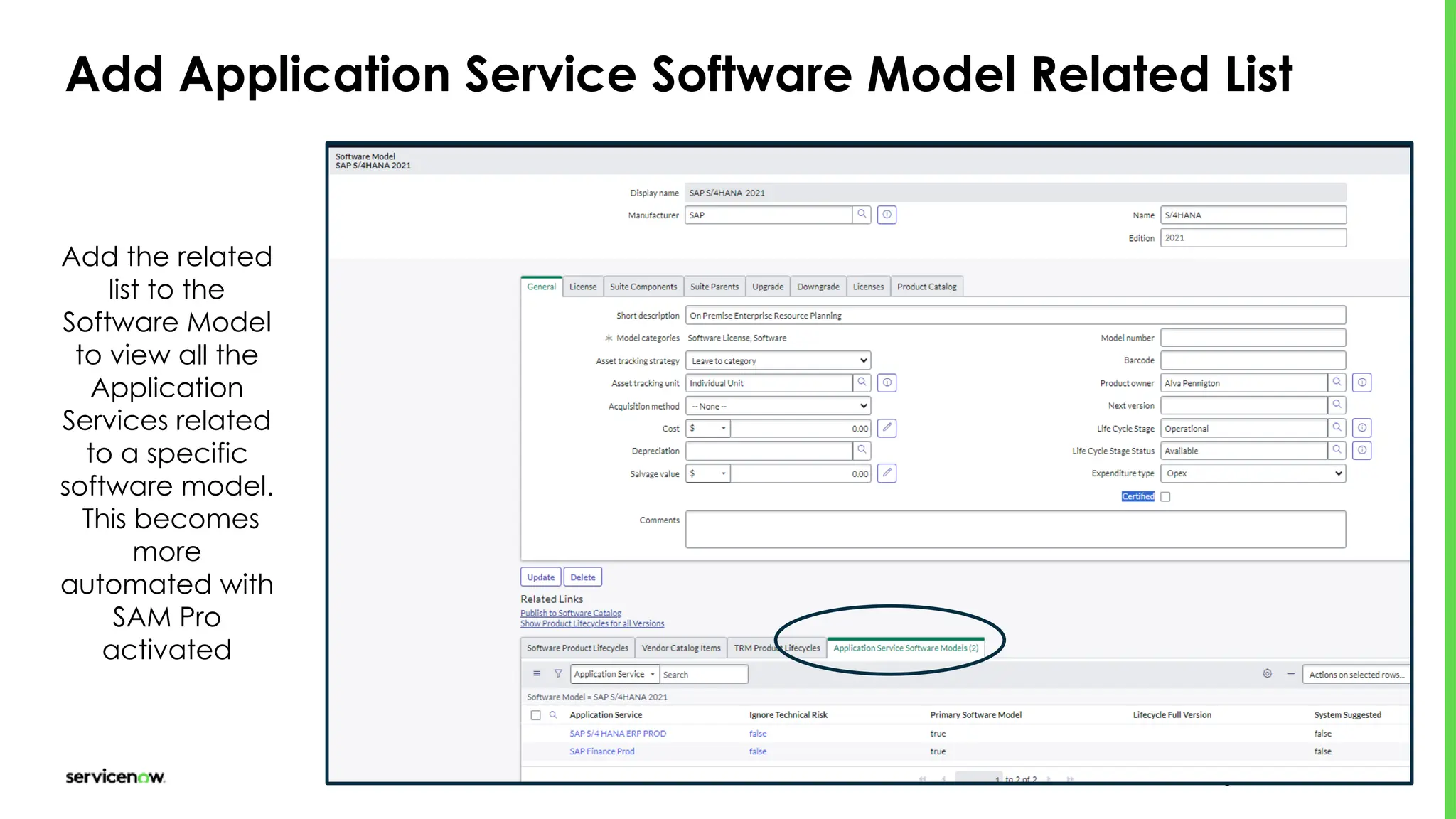Click column search magnifier in list header
The width and height of the screenshot is (1456, 819).
click(x=552, y=715)
